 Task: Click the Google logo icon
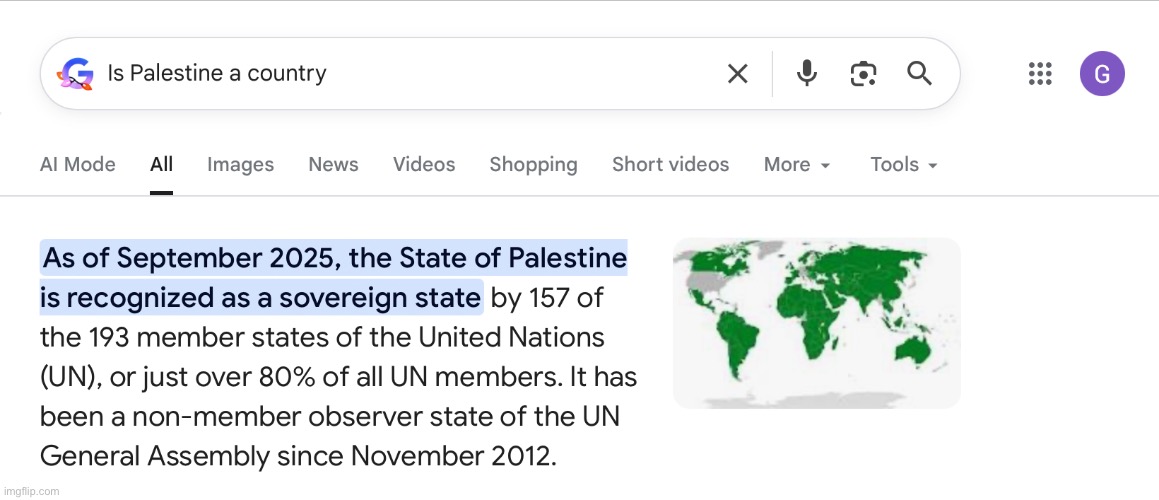pos(76,74)
